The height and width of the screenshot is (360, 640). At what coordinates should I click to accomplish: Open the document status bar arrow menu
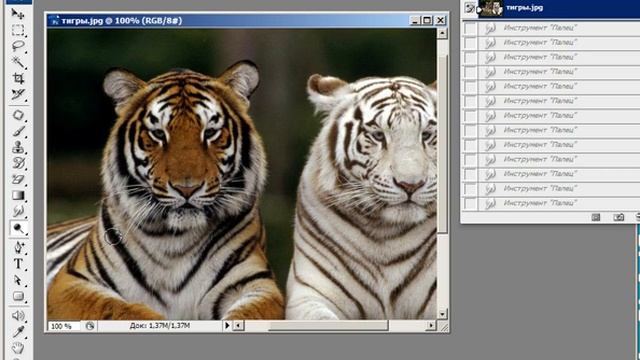227,326
